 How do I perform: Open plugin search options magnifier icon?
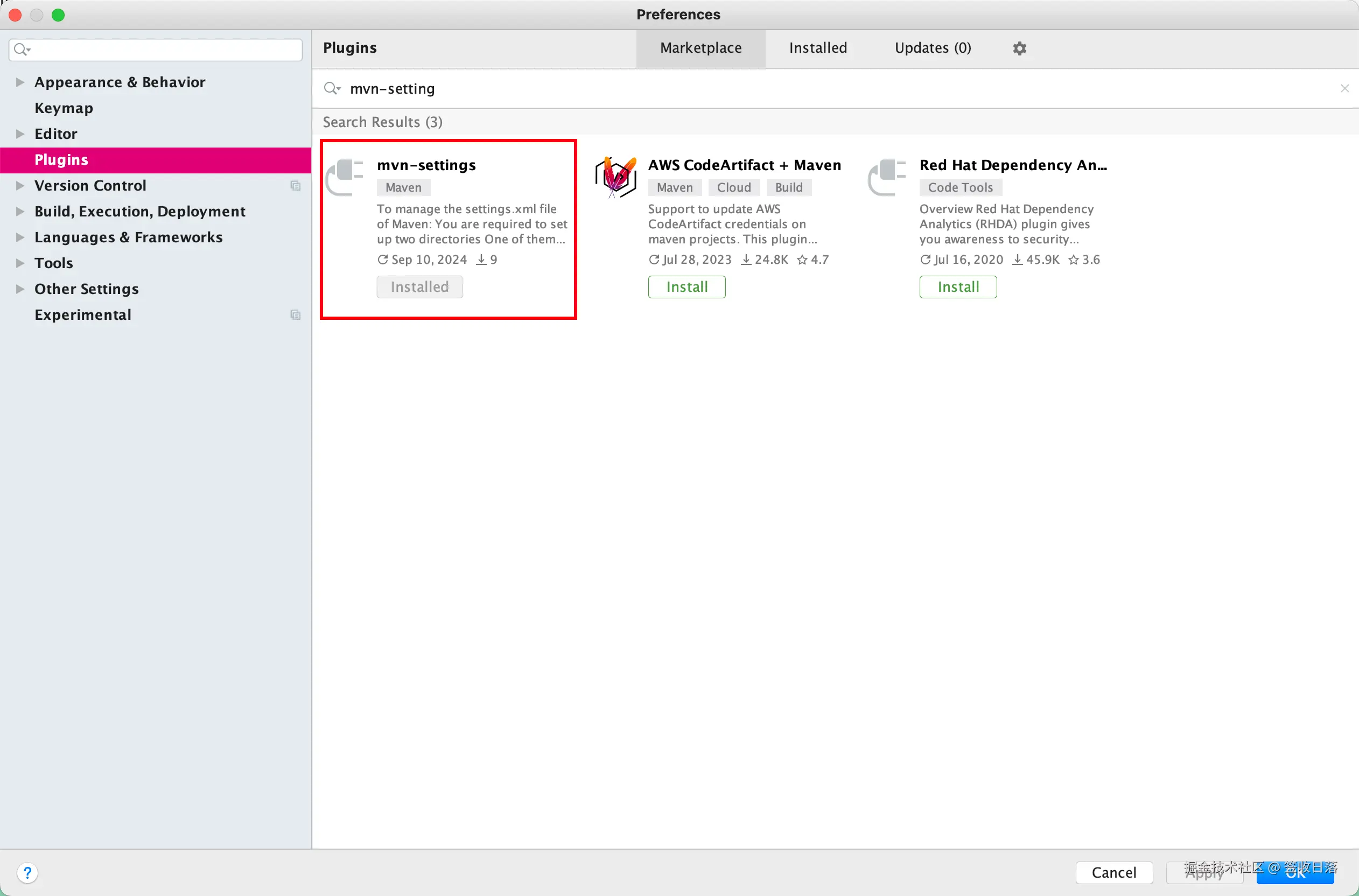pyautogui.click(x=332, y=88)
